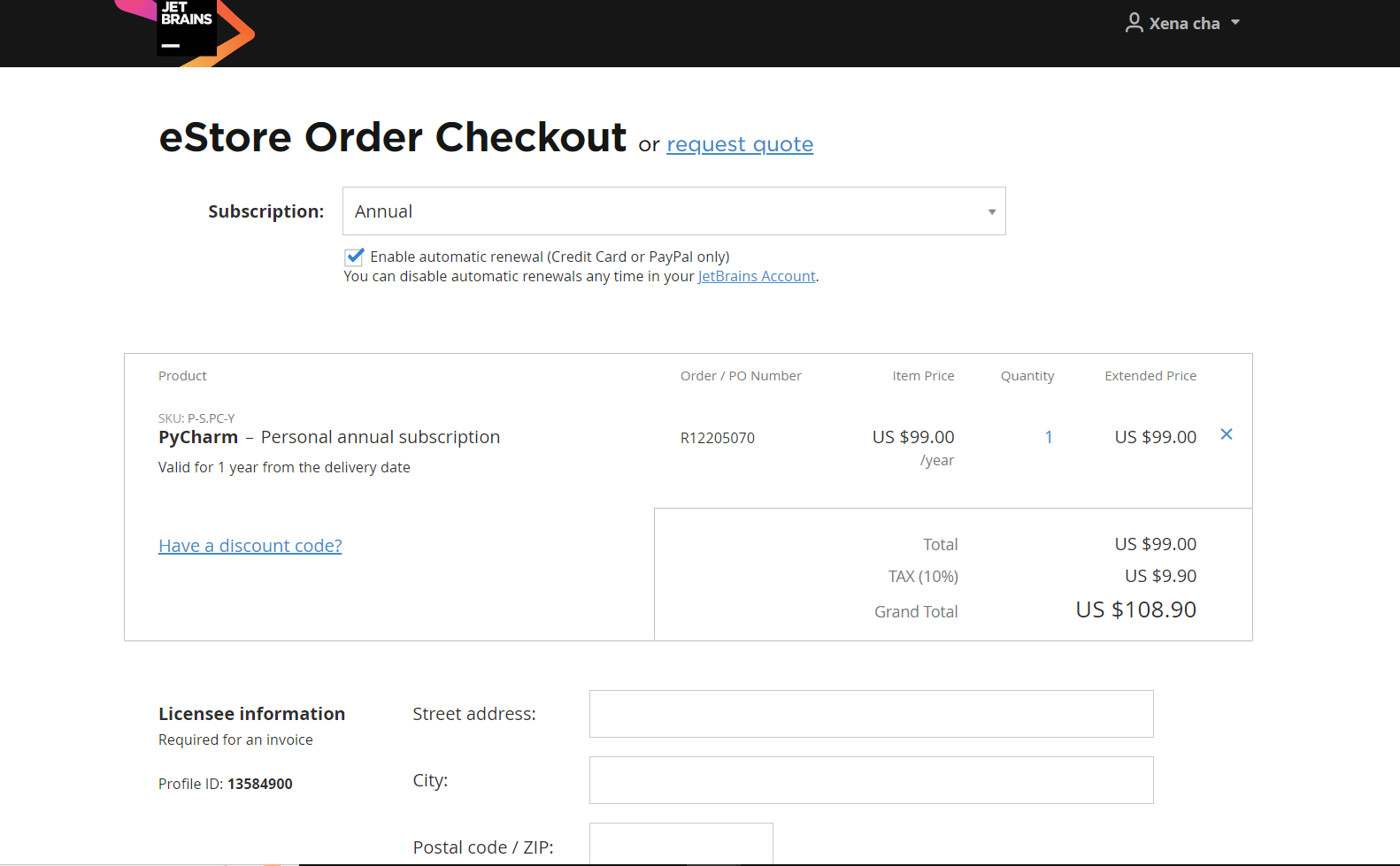Click the Street address: label

[474, 714]
